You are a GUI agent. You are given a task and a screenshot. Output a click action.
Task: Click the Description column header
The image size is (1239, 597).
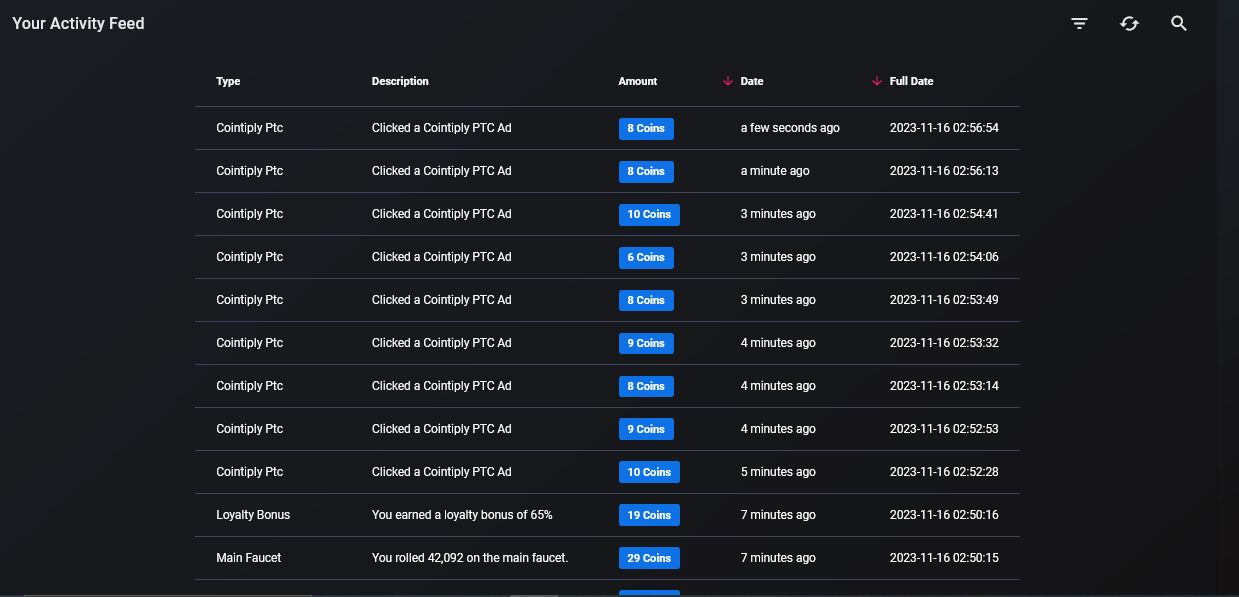point(400,81)
